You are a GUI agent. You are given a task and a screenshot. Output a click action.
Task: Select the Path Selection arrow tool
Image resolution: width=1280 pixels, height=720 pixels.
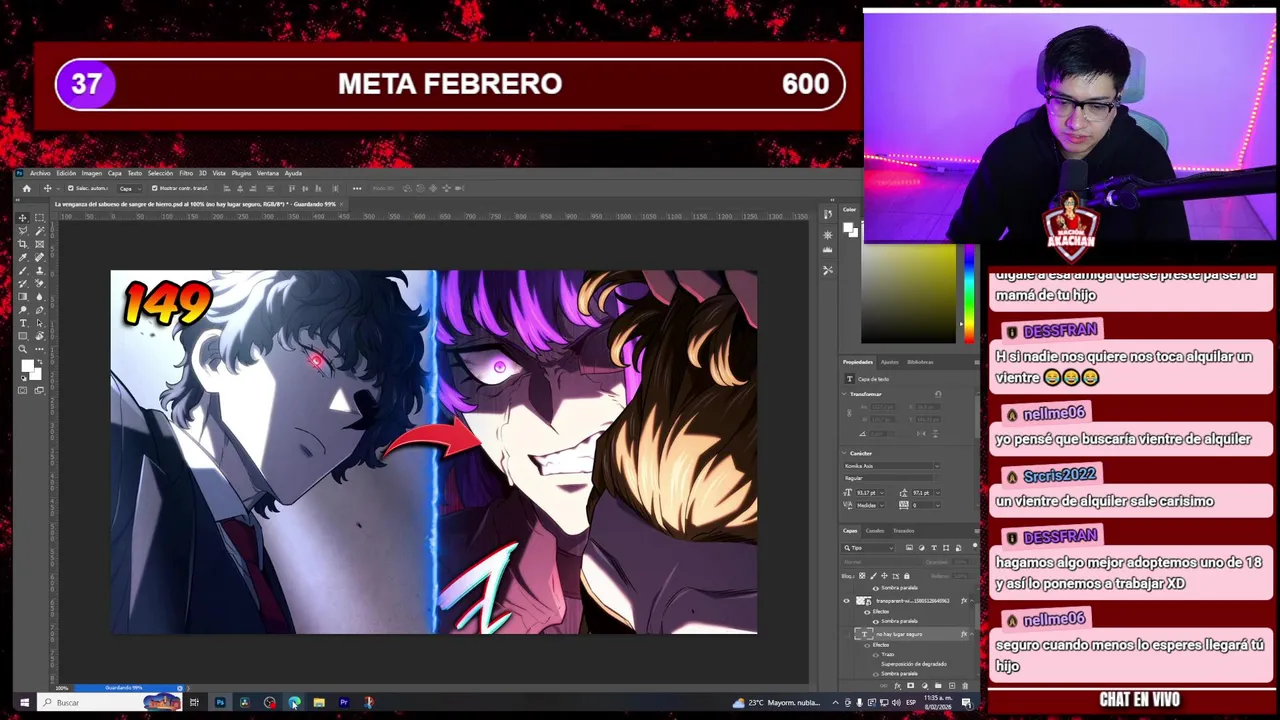click(39, 322)
